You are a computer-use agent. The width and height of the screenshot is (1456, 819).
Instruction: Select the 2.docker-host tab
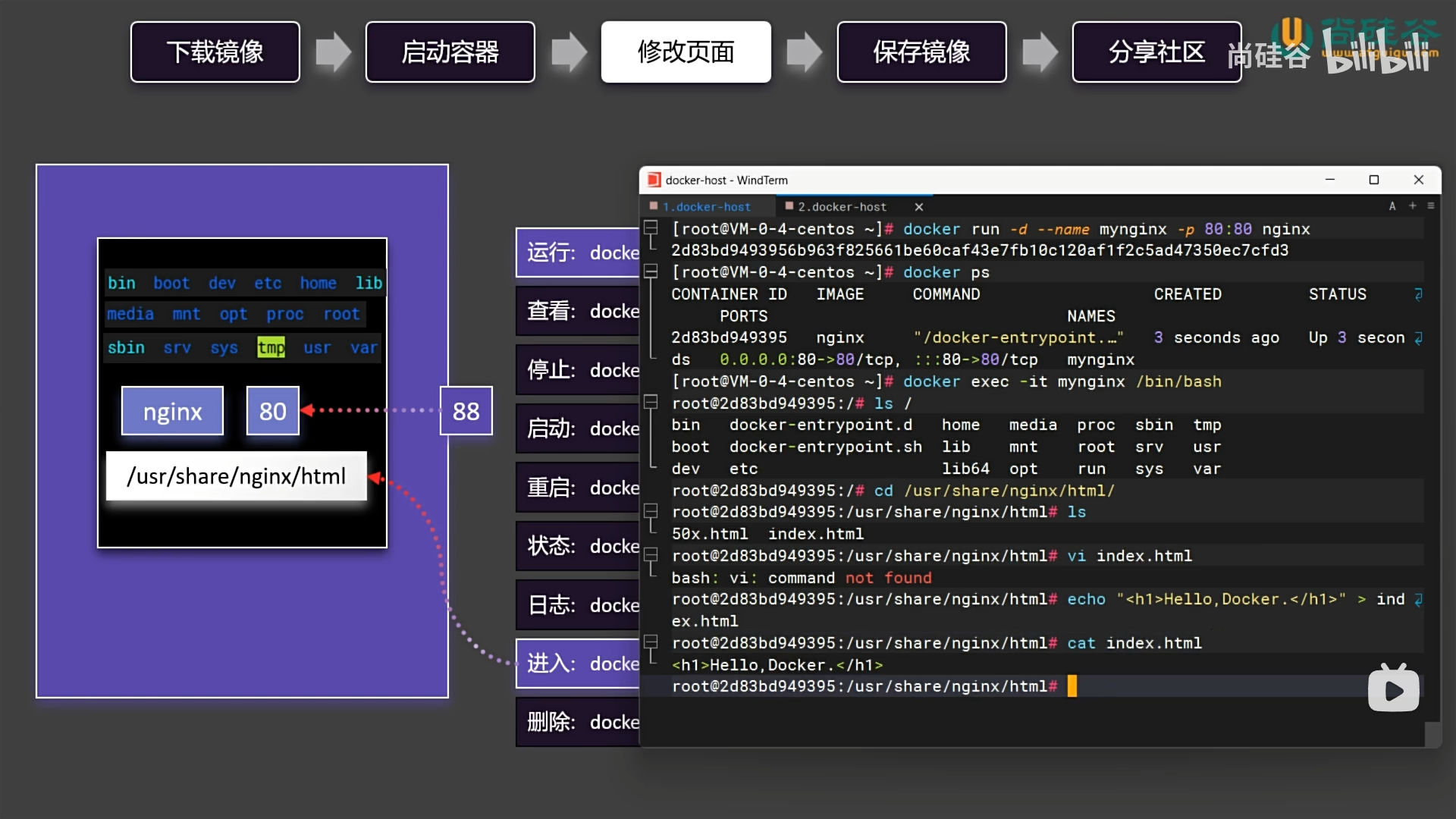coord(842,206)
